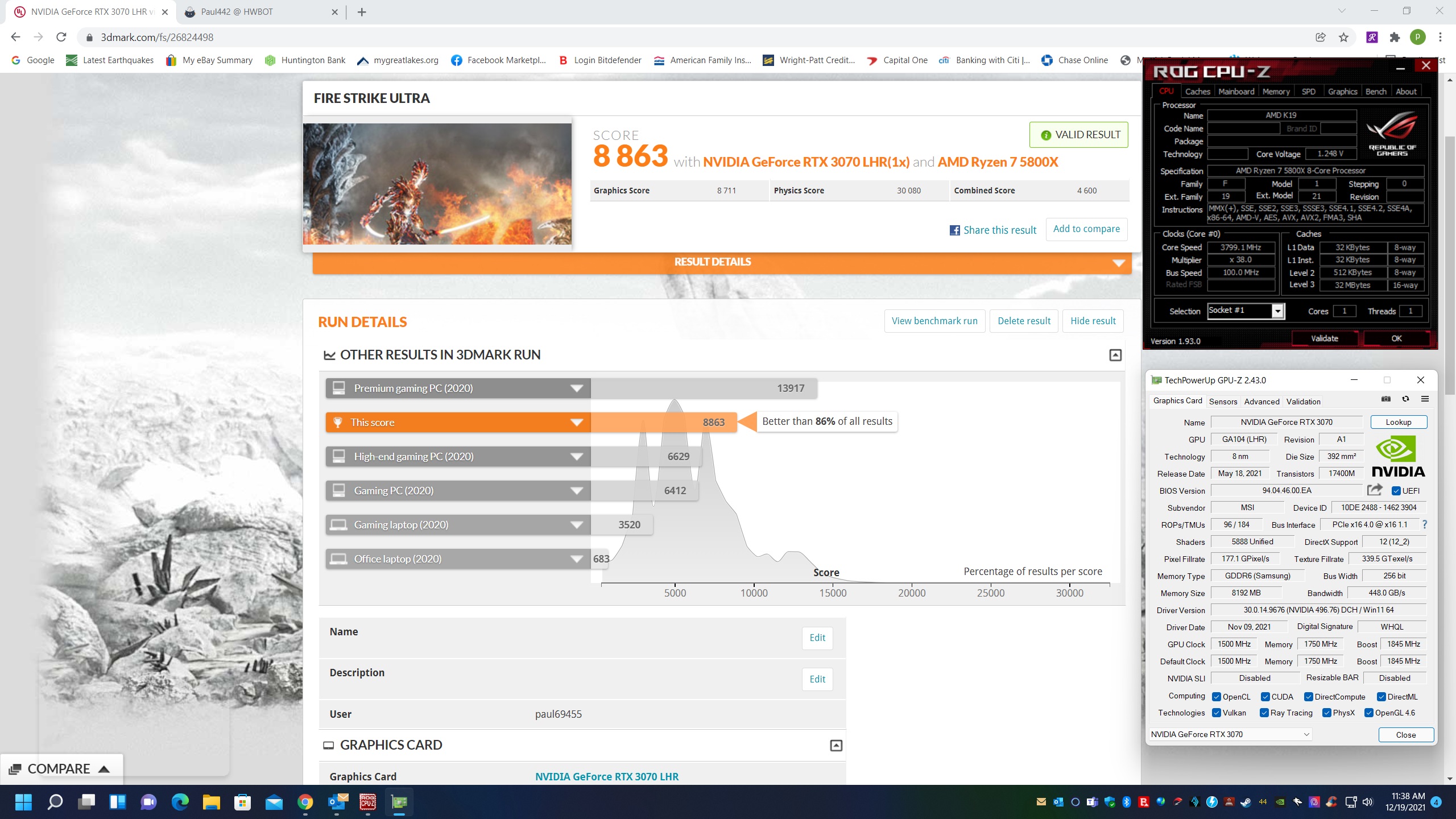1456x819 pixels.
Task: Click Edit next to the Name field
Action: (x=817, y=638)
